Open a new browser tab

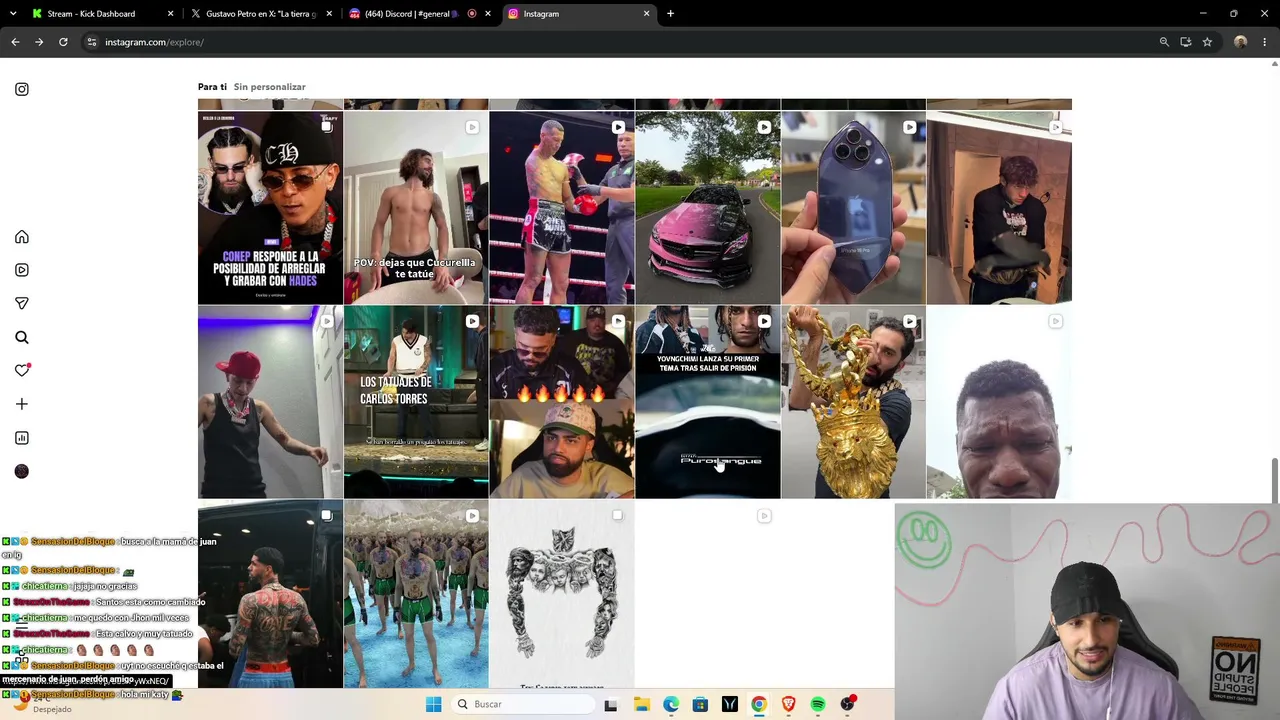pos(670,14)
